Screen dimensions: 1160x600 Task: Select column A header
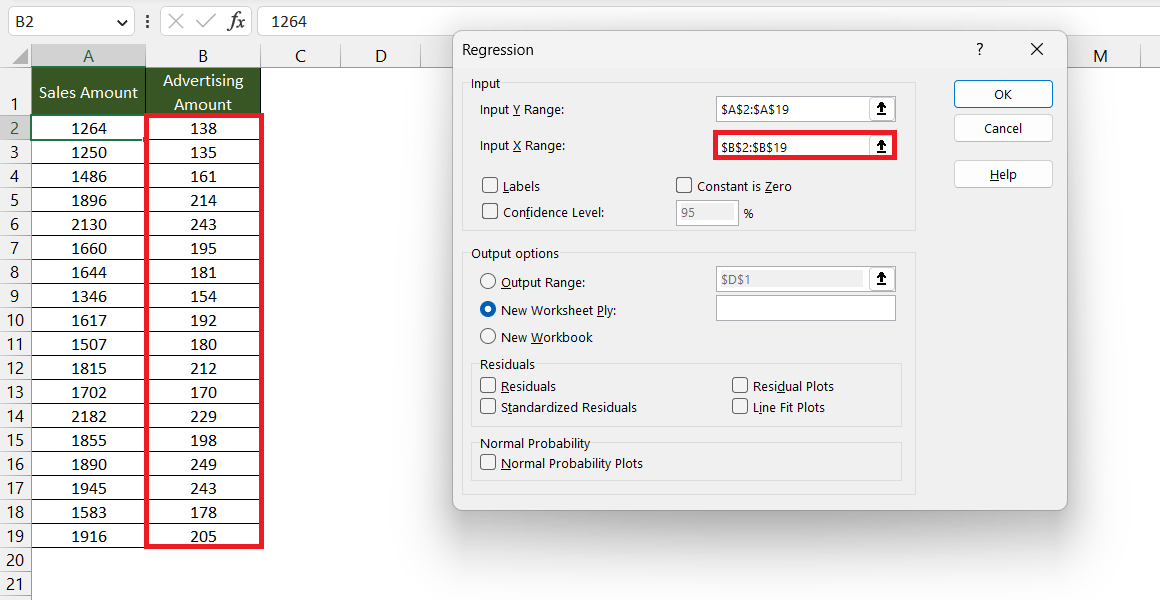[89, 55]
